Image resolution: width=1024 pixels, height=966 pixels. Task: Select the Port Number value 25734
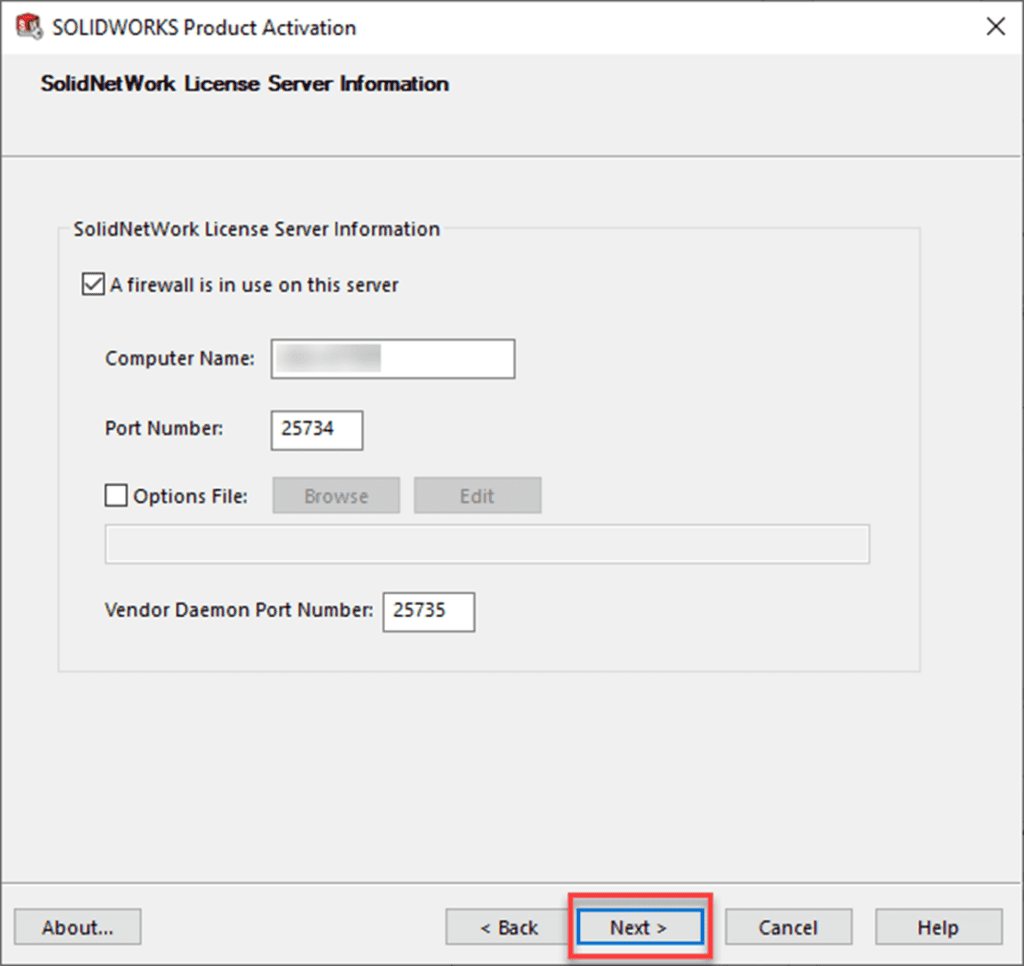[x=316, y=430]
